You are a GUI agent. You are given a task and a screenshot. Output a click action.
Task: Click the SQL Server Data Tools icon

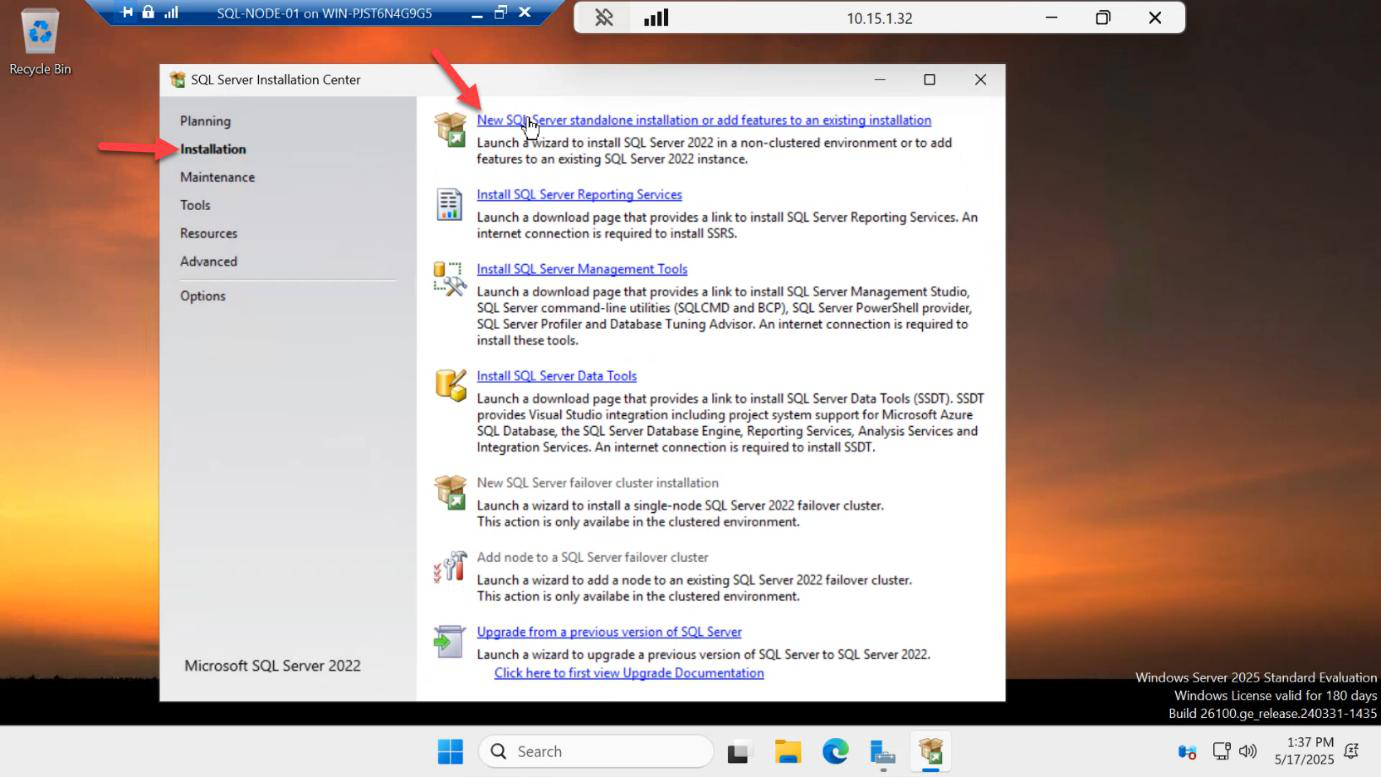(450, 385)
